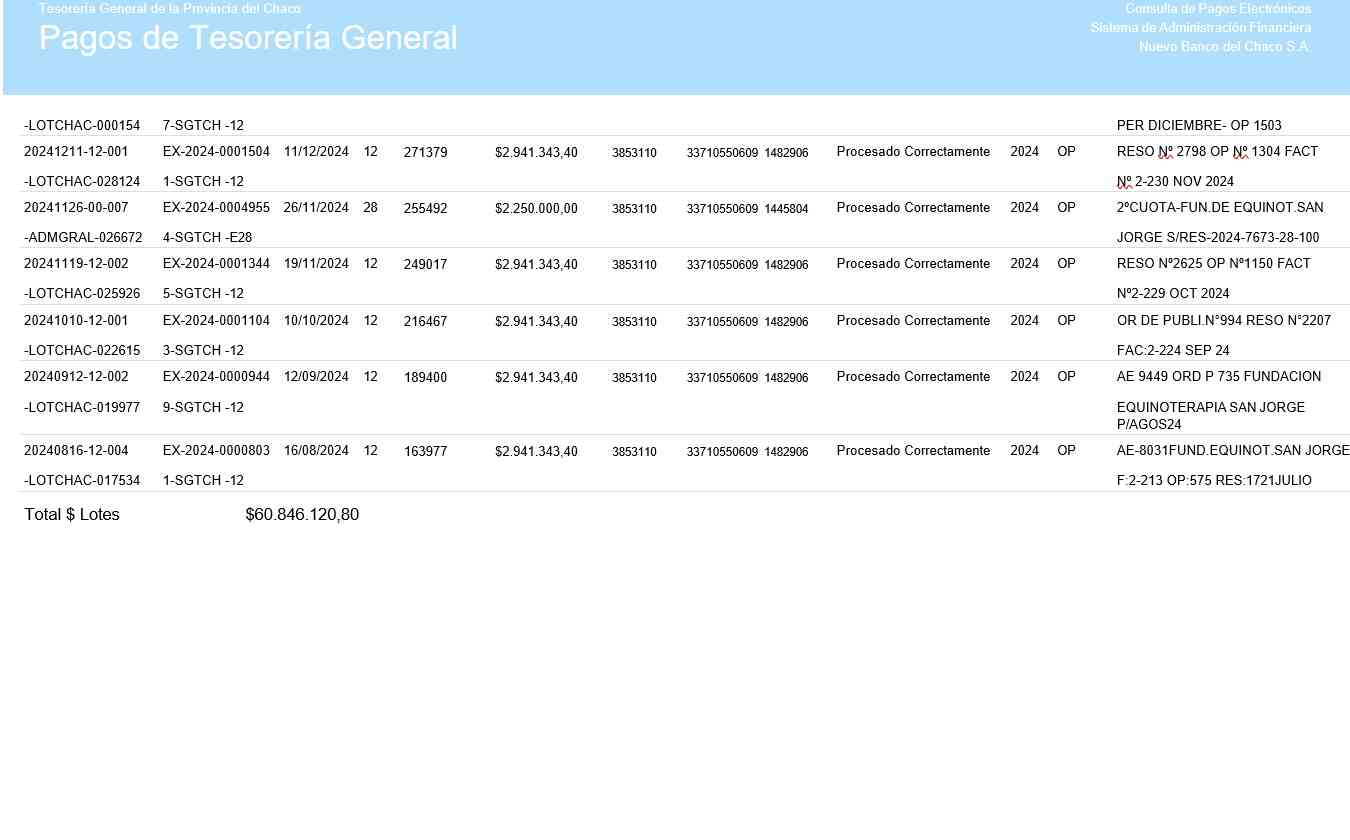Click the amount $2.250.000,00
The width and height of the screenshot is (1350, 840).
(536, 209)
